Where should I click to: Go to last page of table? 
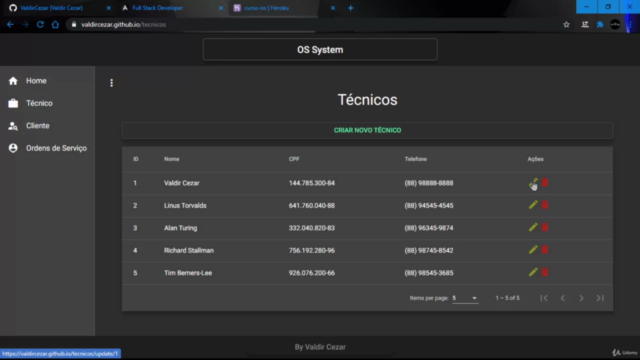click(600, 298)
